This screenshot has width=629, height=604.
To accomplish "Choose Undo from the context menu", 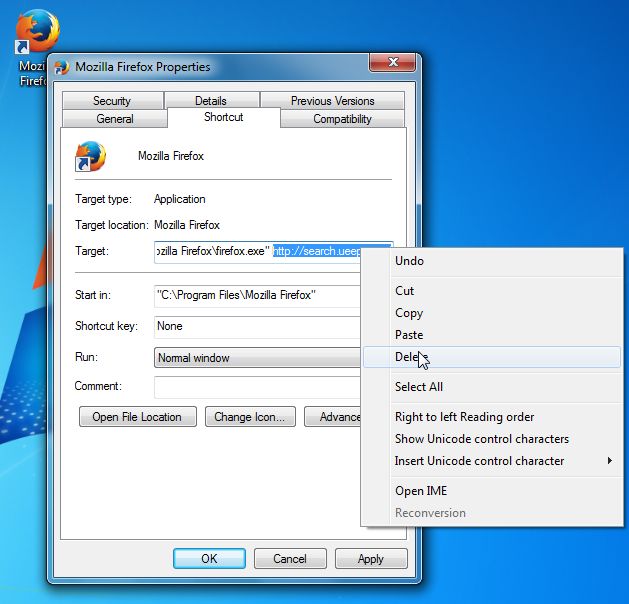I will click(x=492, y=261).
